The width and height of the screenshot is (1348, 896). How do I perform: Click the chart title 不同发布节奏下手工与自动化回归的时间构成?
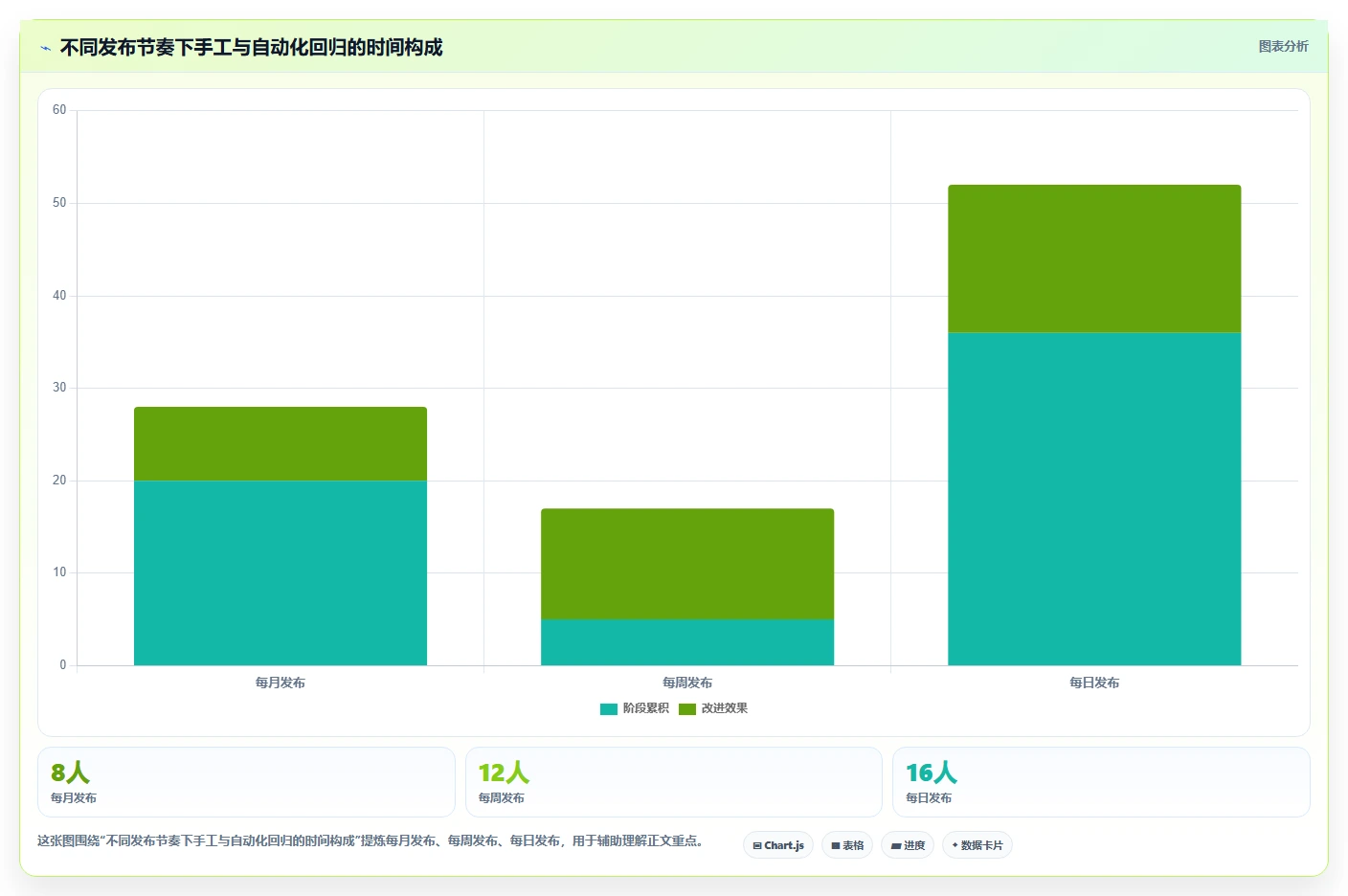(x=251, y=48)
